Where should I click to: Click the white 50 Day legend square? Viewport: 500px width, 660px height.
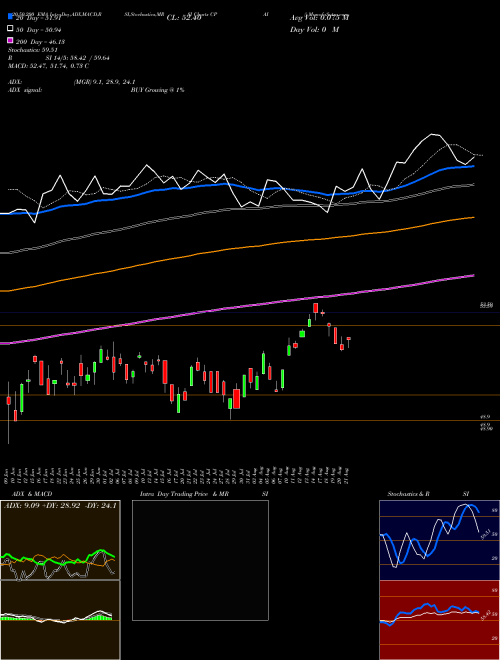11,29
